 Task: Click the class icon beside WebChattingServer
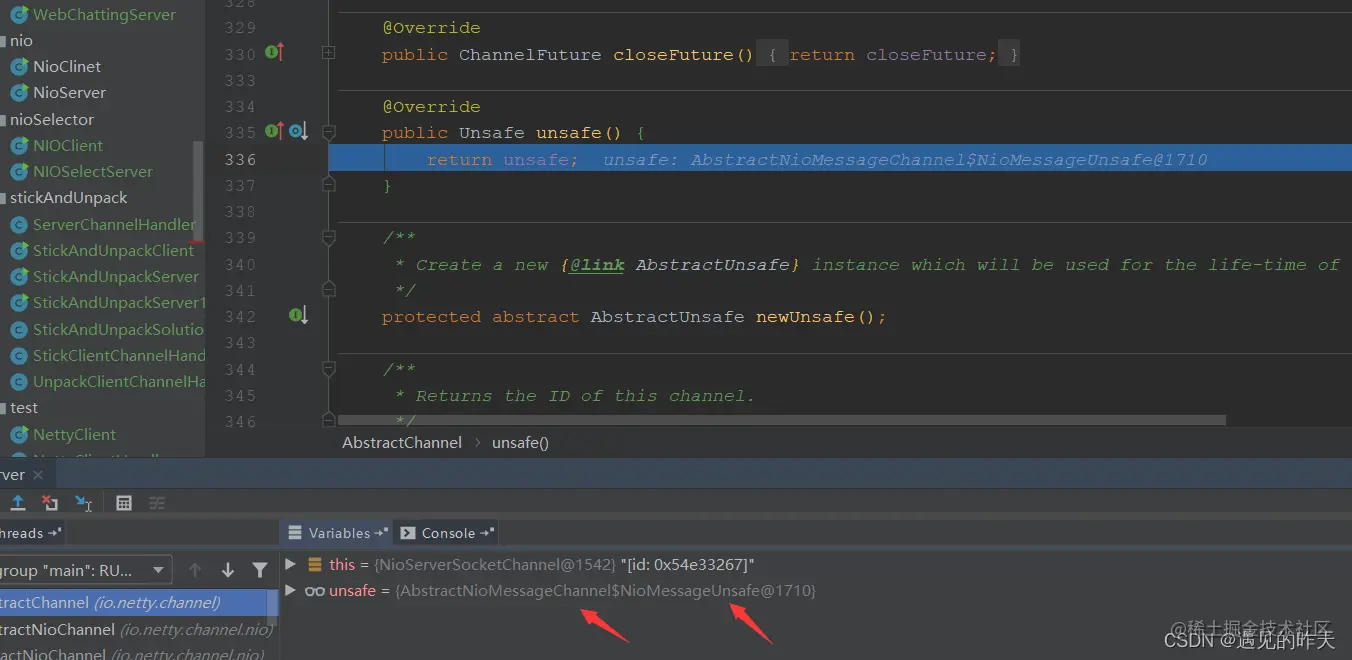tap(19, 15)
